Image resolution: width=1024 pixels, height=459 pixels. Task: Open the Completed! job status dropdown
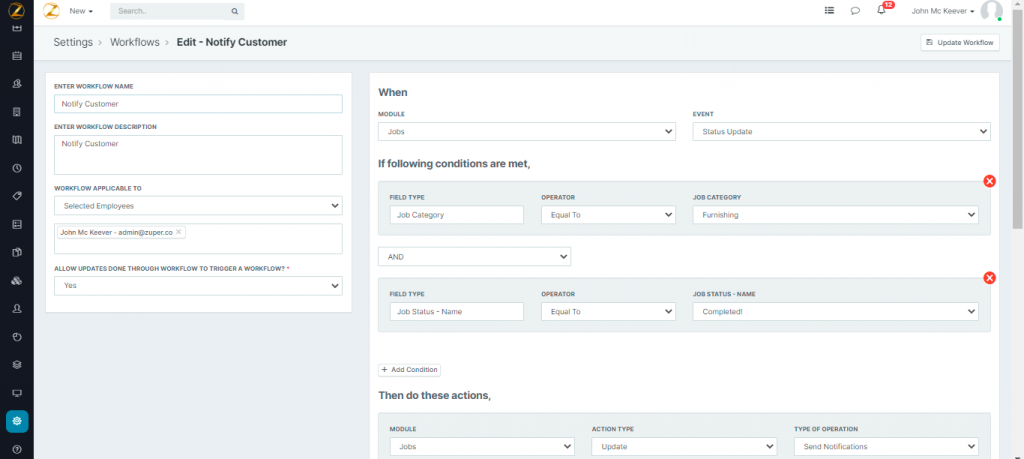835,311
